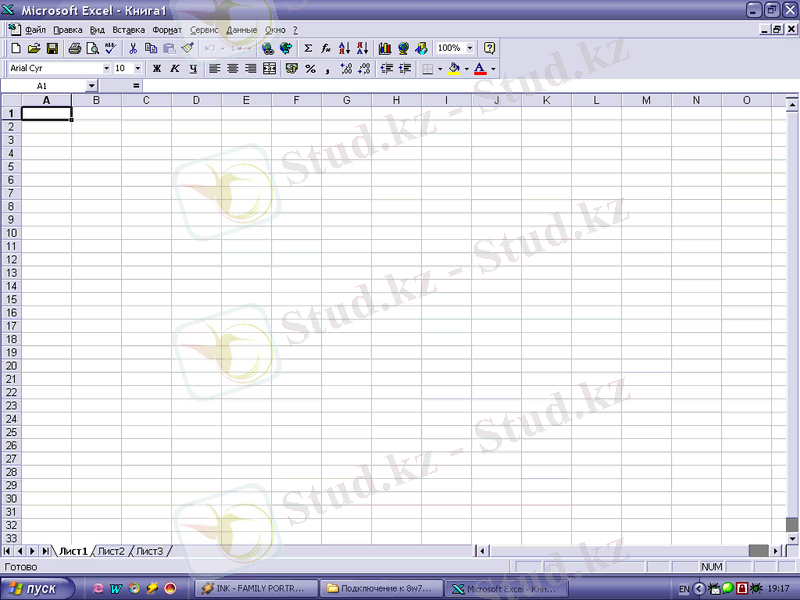Merge and center the selected cells
800x600 pixels.
[x=269, y=68]
